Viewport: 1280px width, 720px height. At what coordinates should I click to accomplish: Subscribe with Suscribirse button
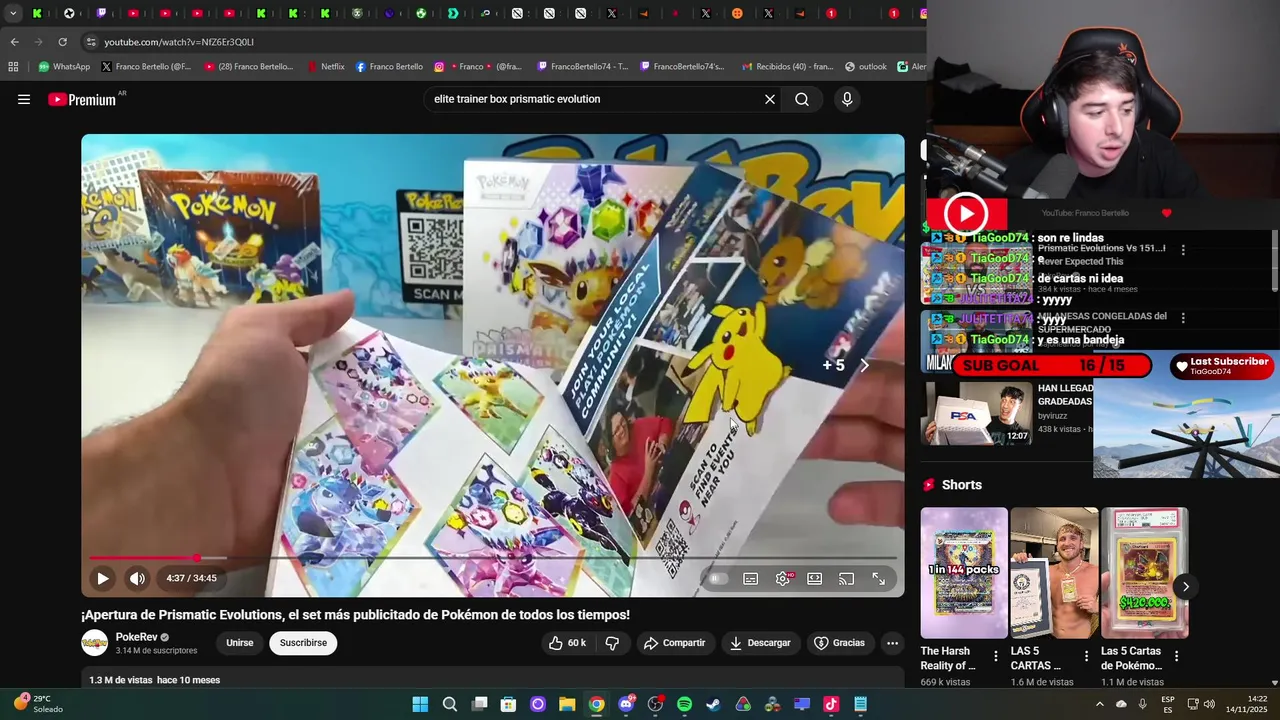point(303,643)
